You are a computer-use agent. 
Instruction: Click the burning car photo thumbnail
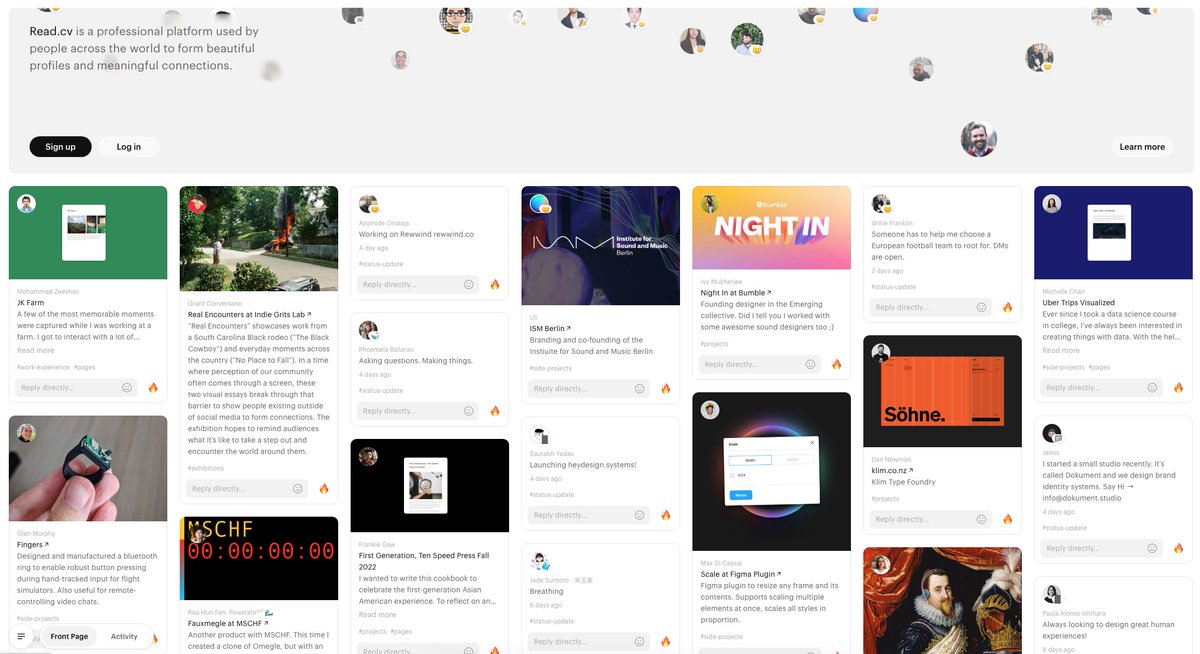(x=259, y=238)
